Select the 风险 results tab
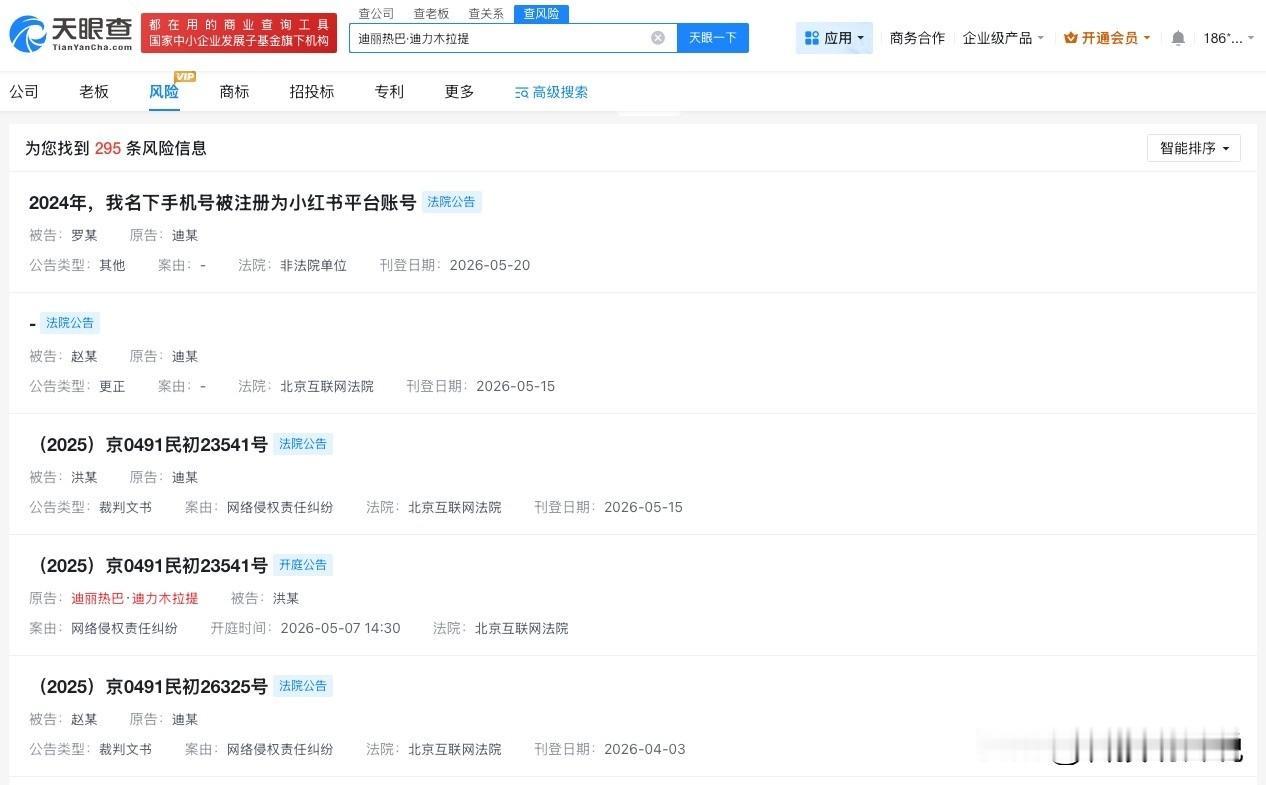 (164, 92)
